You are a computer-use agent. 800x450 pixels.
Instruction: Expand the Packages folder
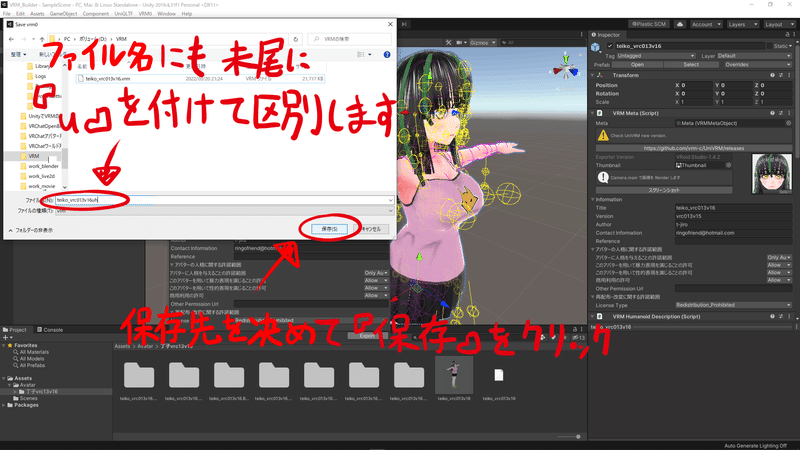pyautogui.click(x=4, y=405)
